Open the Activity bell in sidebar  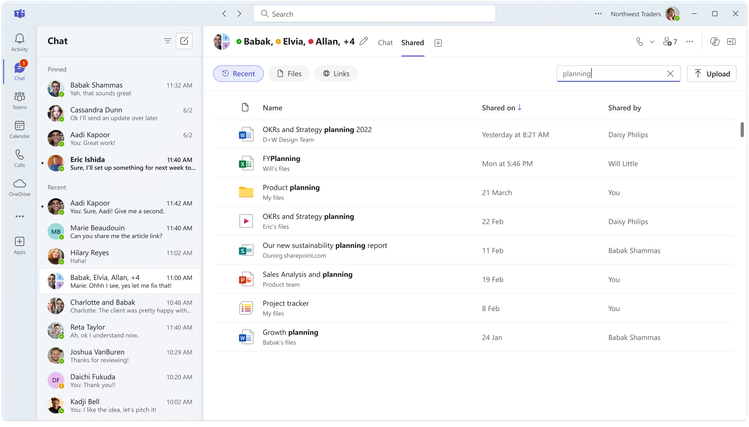[x=20, y=42]
